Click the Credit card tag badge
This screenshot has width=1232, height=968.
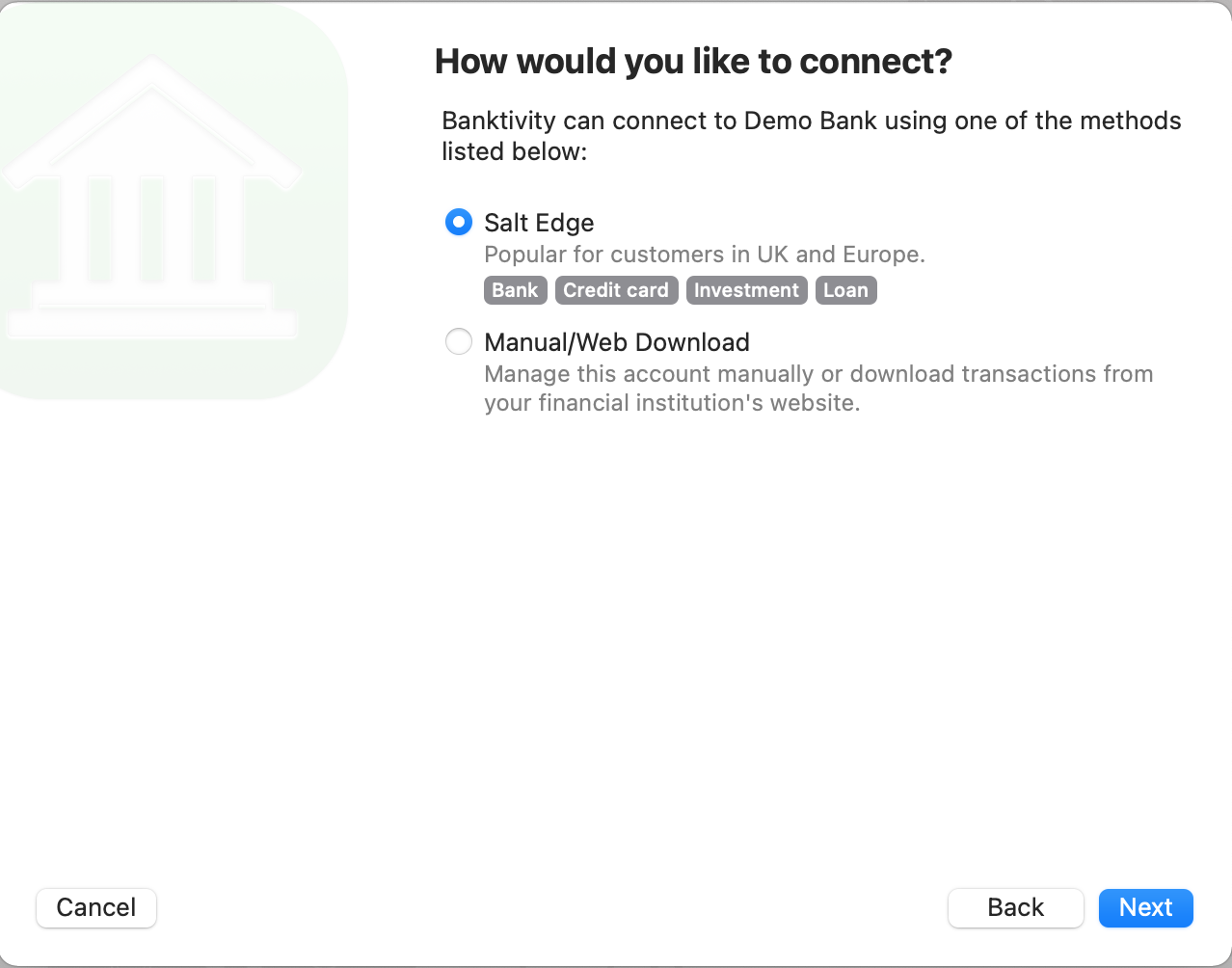616,289
